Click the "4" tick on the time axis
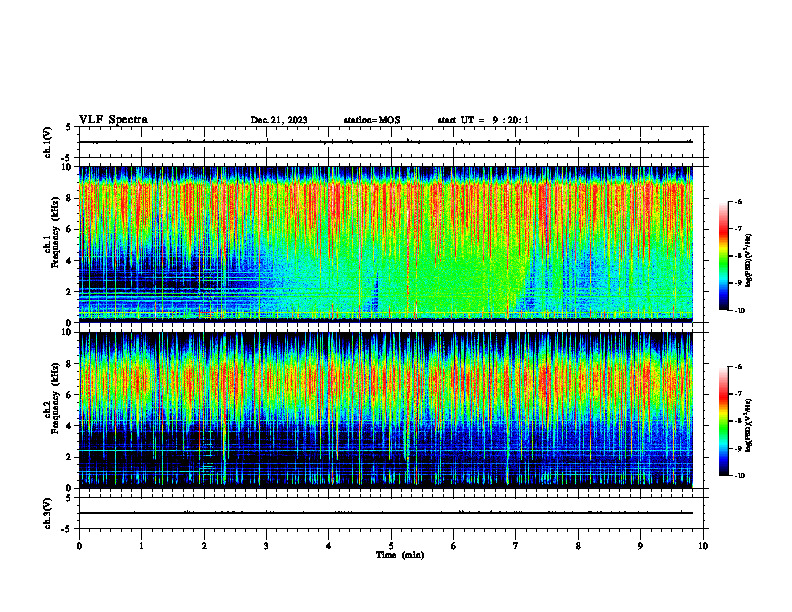The width and height of the screenshot is (792, 612). click(x=329, y=546)
